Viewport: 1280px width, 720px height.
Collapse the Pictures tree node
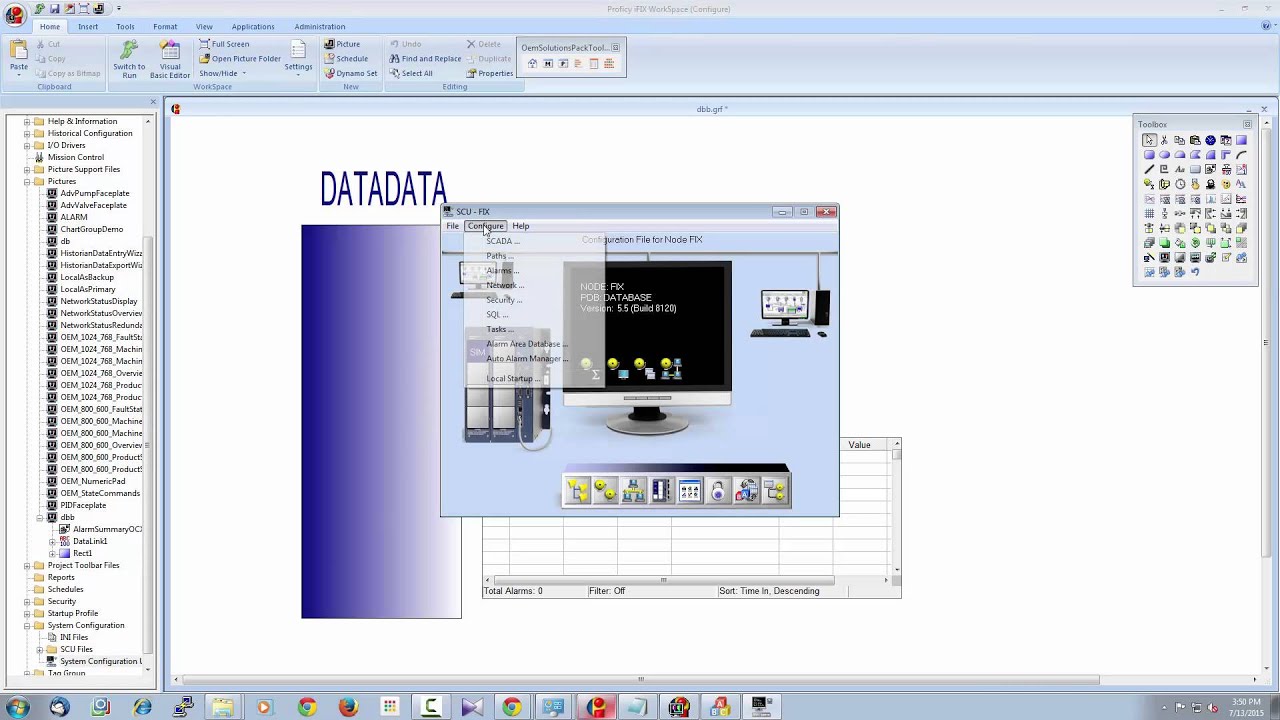pos(27,181)
